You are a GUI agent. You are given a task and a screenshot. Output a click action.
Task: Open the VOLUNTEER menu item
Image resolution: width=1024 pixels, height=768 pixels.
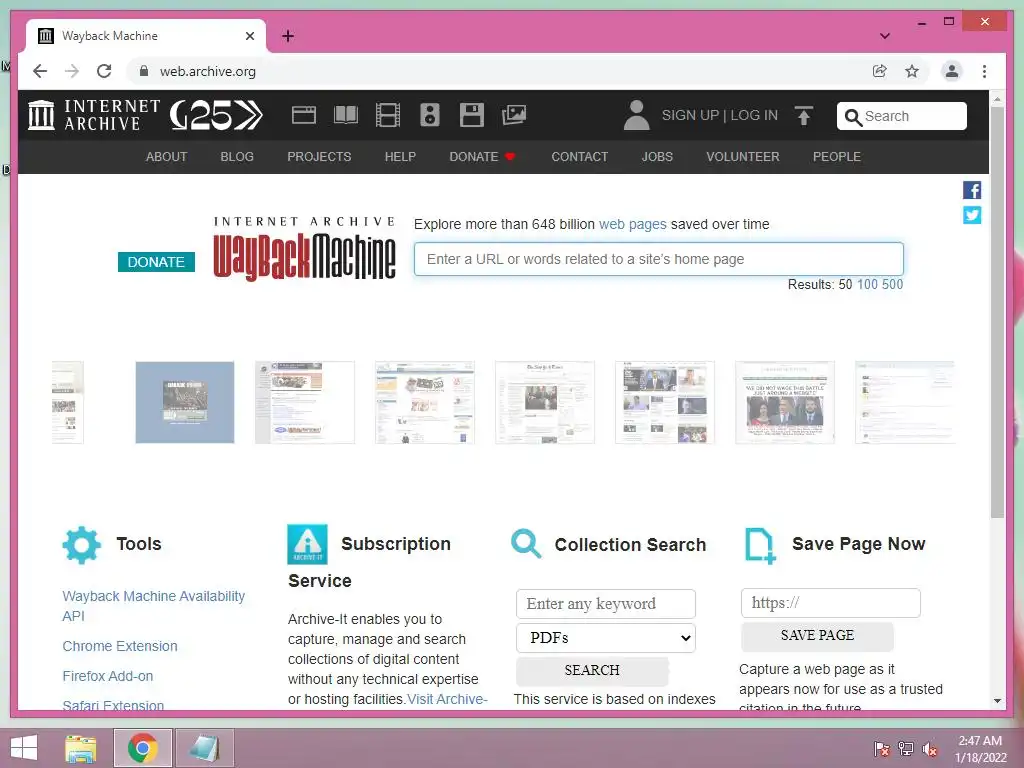click(x=743, y=157)
